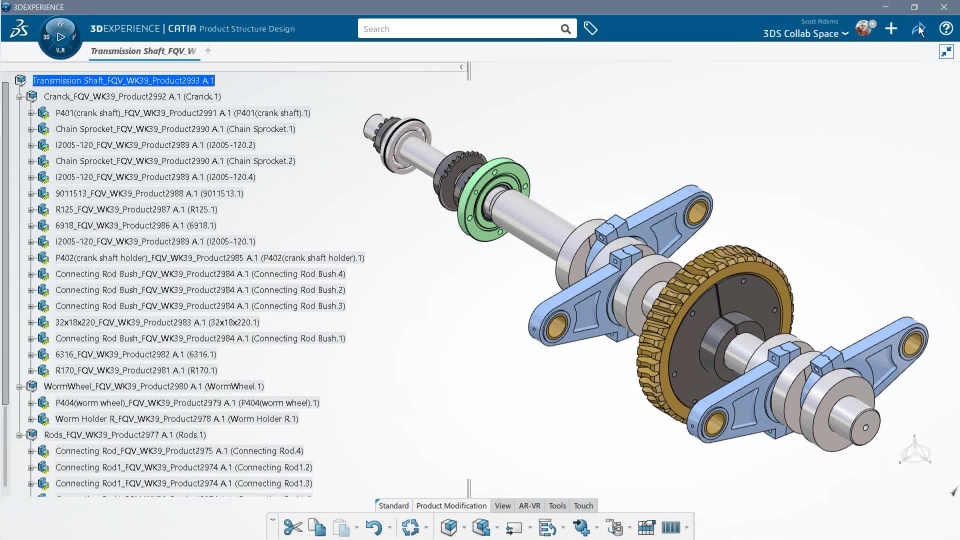This screenshot has height=540, width=960.
Task: Open the Update dropdown arrow
Action: click(x=426, y=528)
